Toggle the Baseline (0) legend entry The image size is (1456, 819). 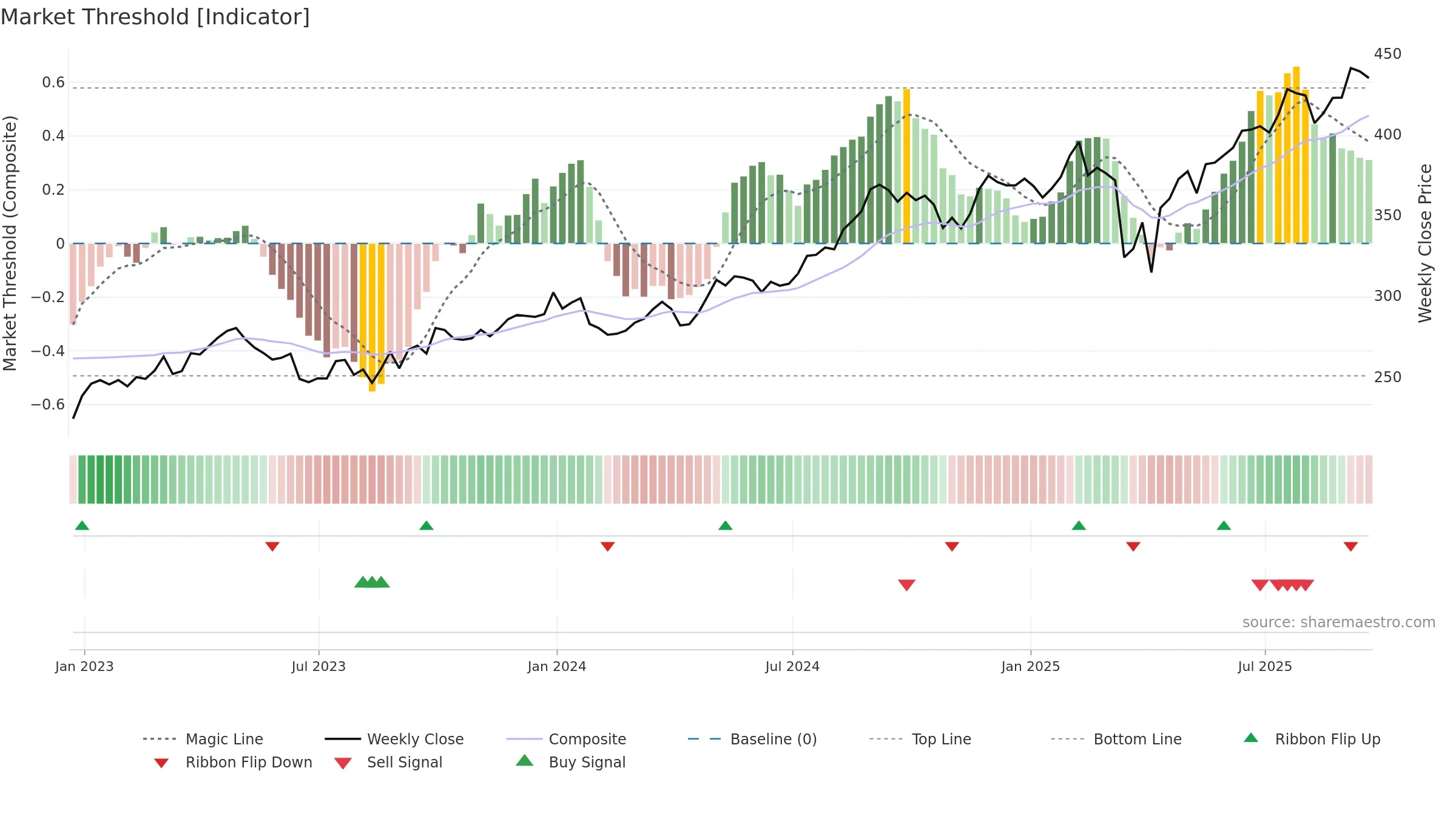752,739
